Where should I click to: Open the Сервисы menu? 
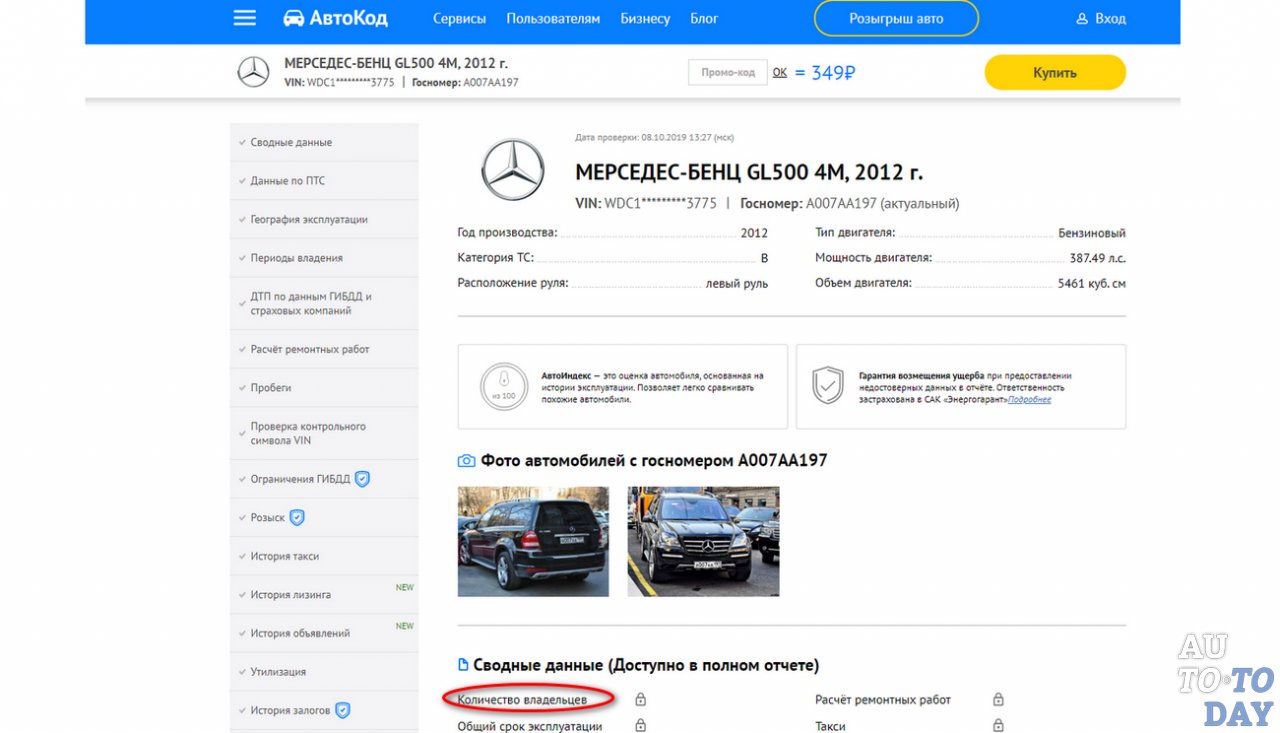(x=459, y=18)
